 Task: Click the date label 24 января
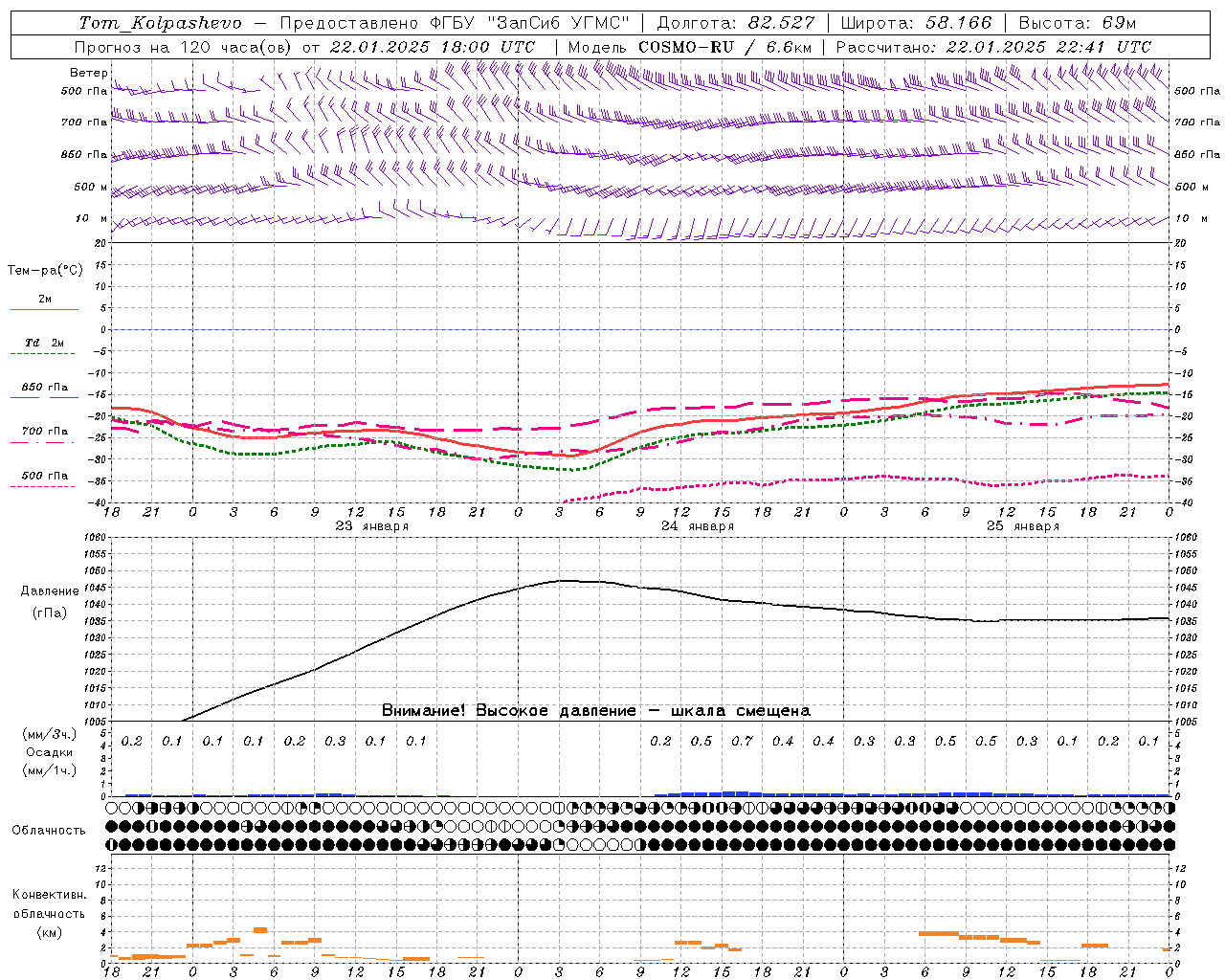coord(698,526)
